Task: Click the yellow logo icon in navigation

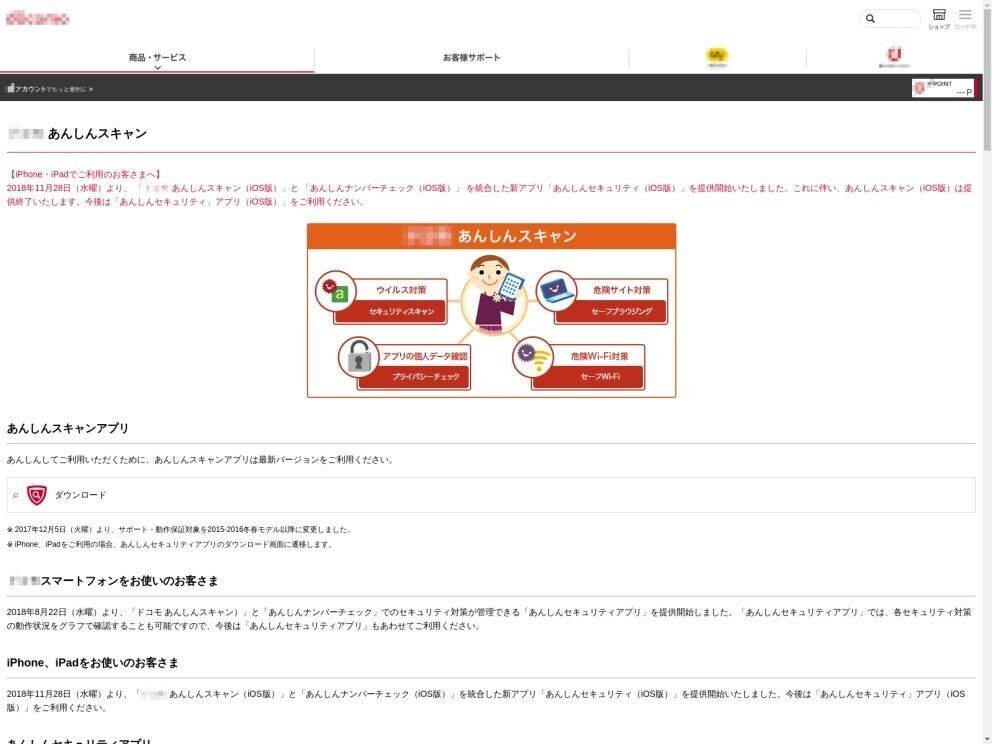Action: point(717,57)
